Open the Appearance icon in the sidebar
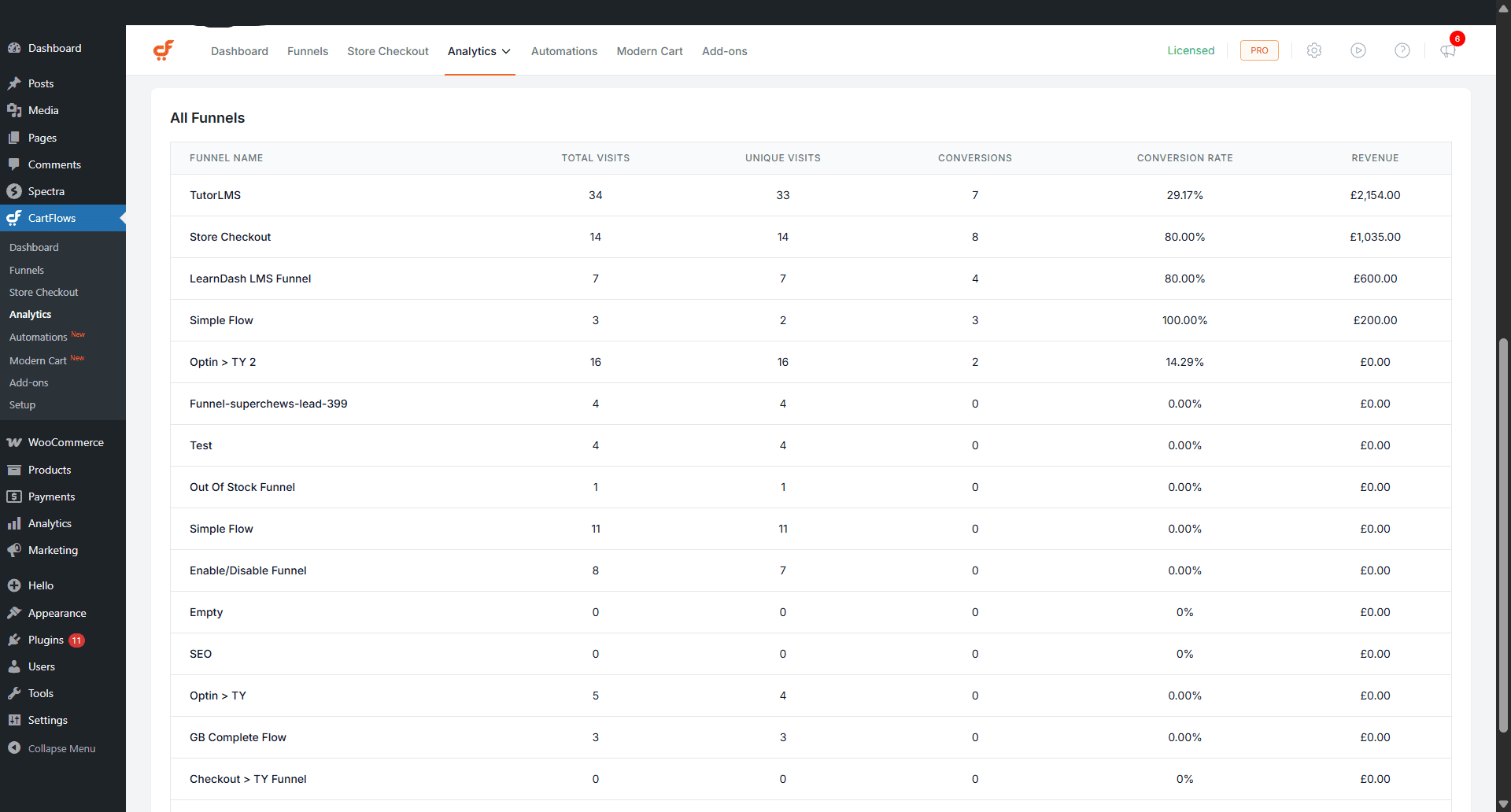This screenshot has height=812, width=1511. [14, 613]
